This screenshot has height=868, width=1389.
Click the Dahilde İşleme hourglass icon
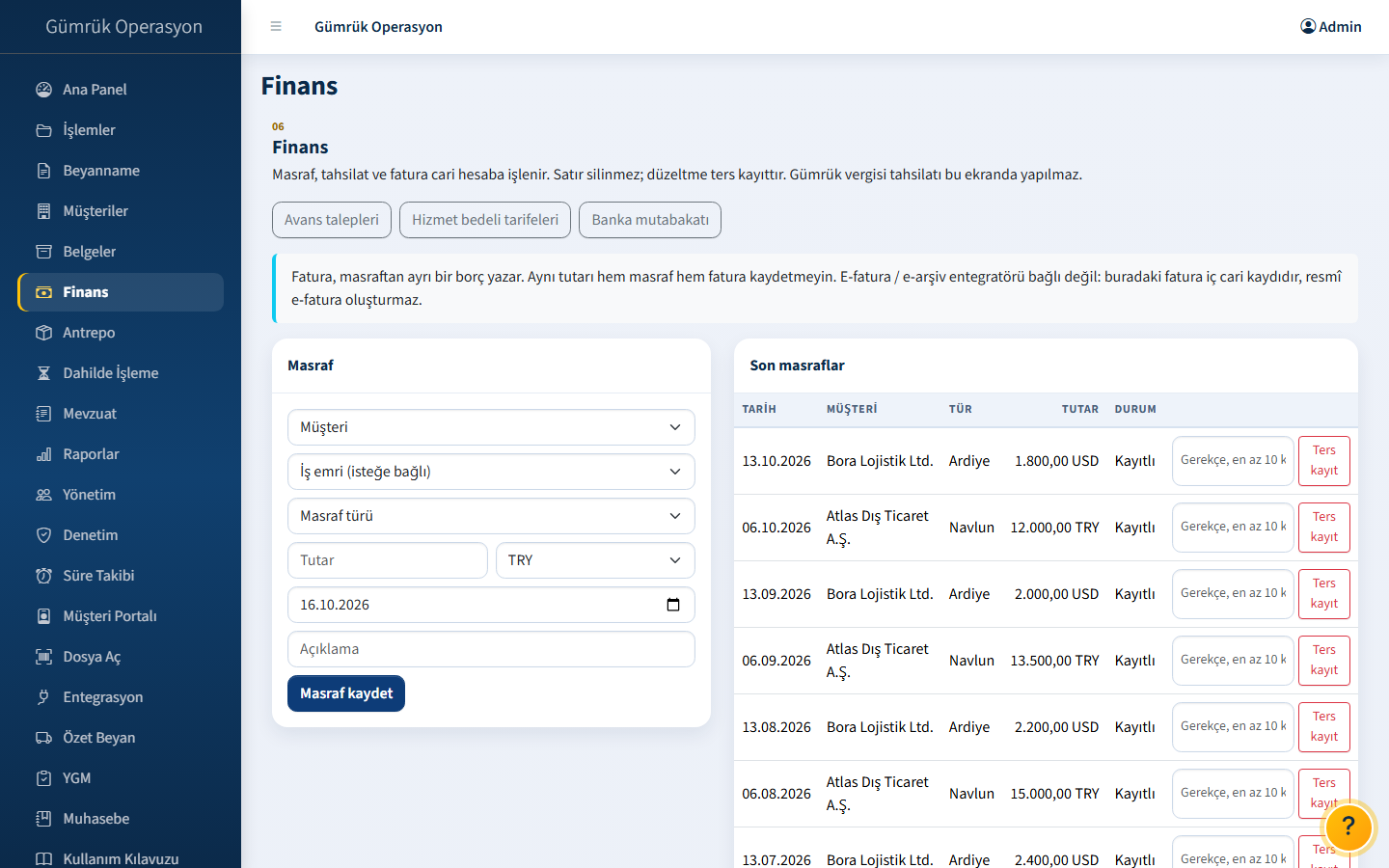coord(43,373)
